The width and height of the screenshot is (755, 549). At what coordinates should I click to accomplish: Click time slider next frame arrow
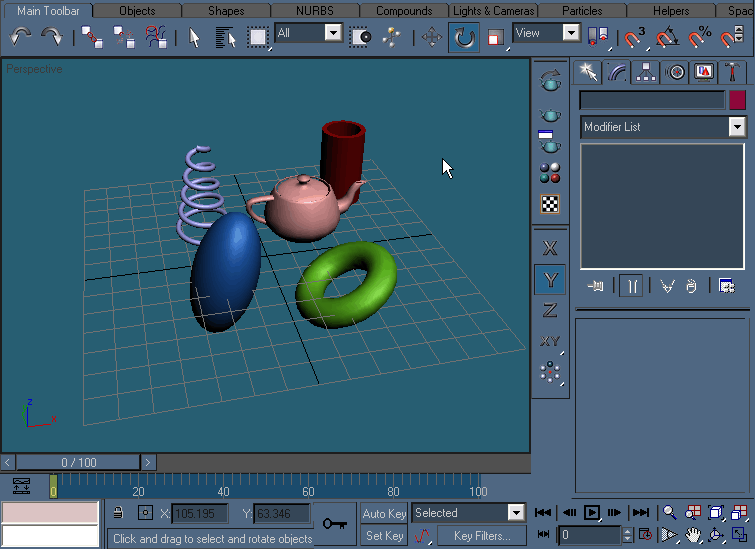148,462
